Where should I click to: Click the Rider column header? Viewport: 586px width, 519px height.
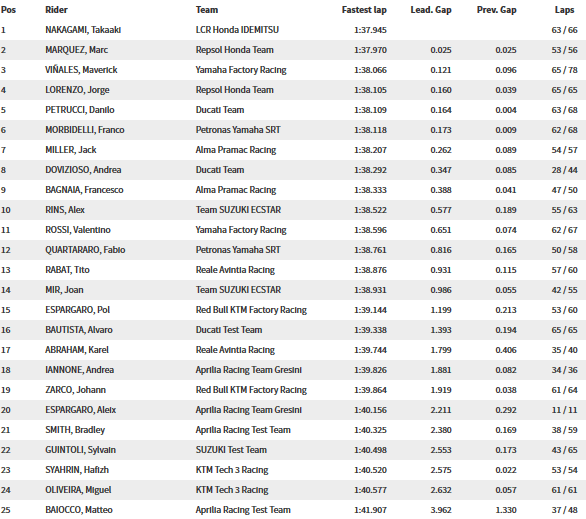[x=56, y=10]
